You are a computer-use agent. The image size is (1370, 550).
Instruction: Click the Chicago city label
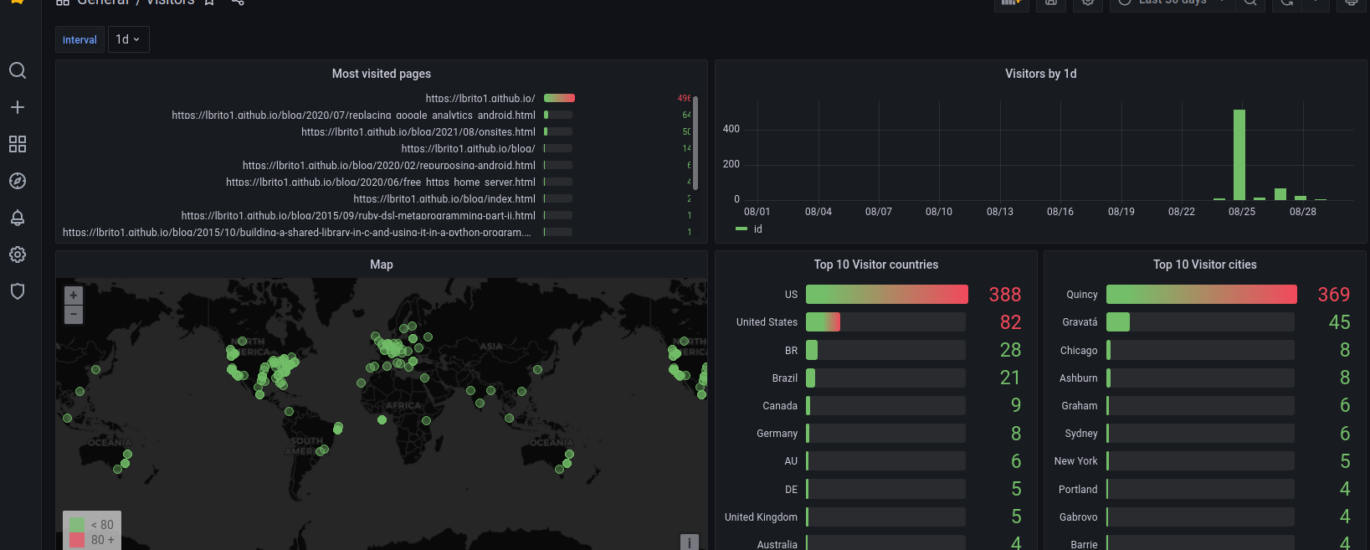[x=1079, y=350]
